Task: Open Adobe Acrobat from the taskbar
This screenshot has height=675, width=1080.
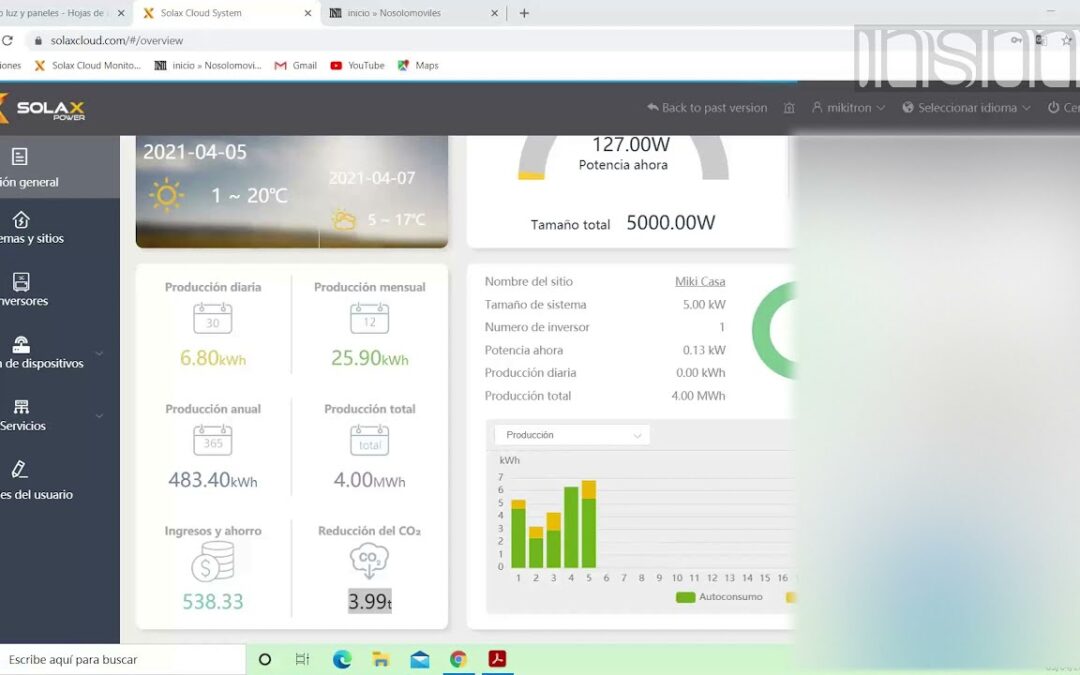Action: pos(497,660)
